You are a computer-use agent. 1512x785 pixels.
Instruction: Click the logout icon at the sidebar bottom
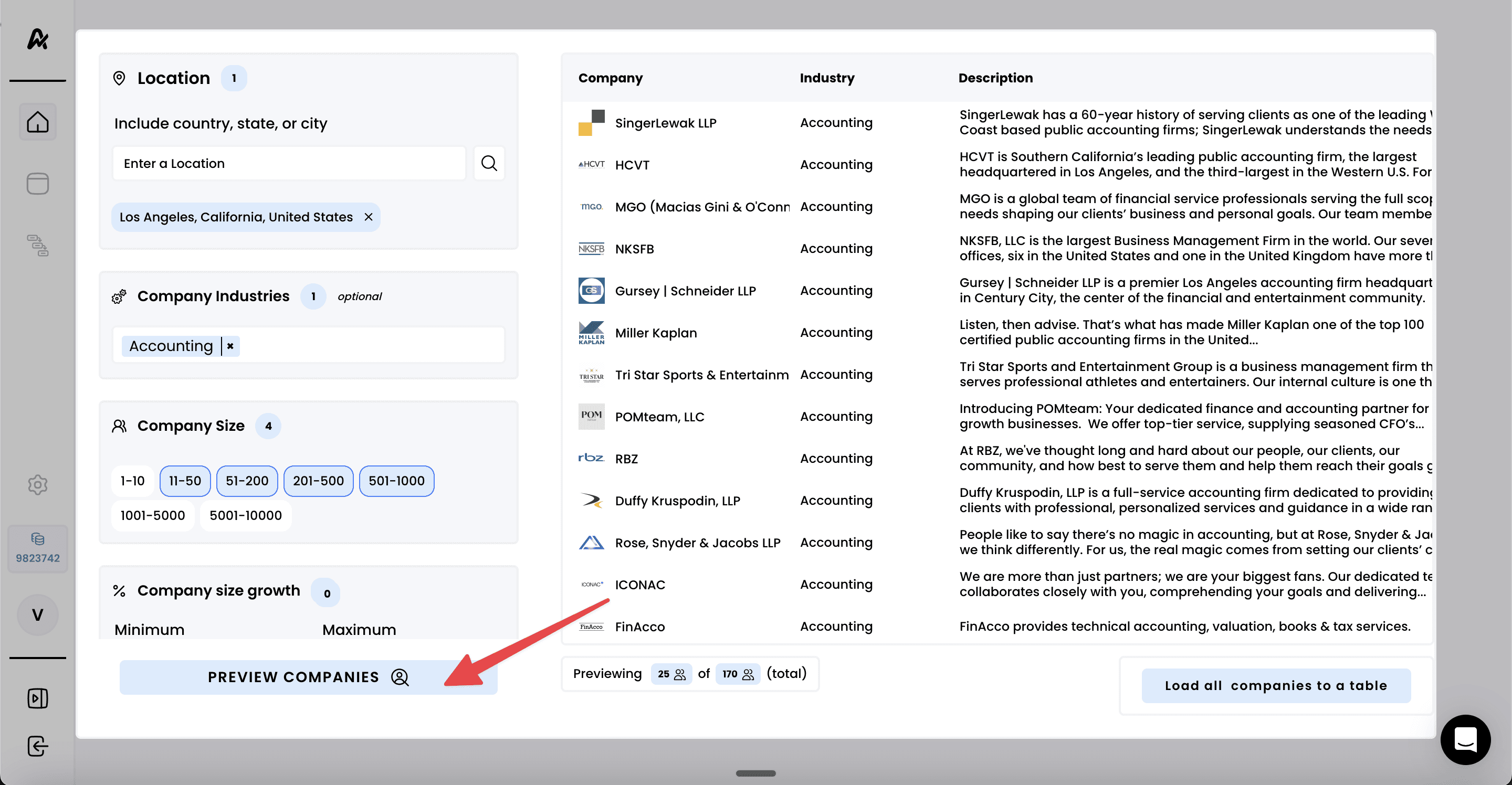tap(38, 746)
